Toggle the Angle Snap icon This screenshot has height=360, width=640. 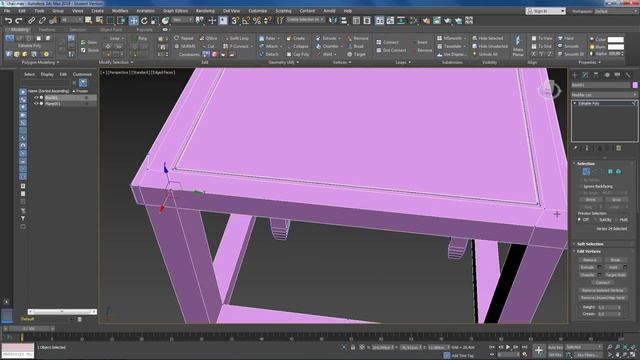246,20
